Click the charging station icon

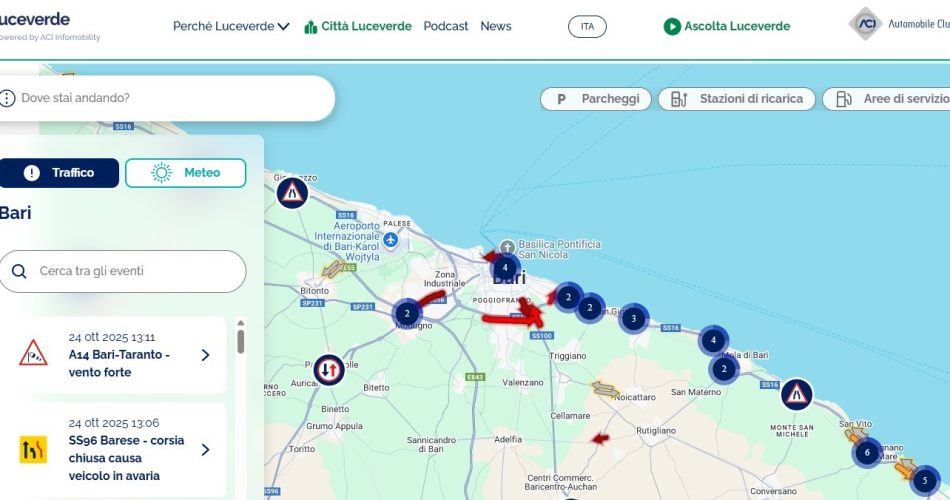pyautogui.click(x=679, y=99)
